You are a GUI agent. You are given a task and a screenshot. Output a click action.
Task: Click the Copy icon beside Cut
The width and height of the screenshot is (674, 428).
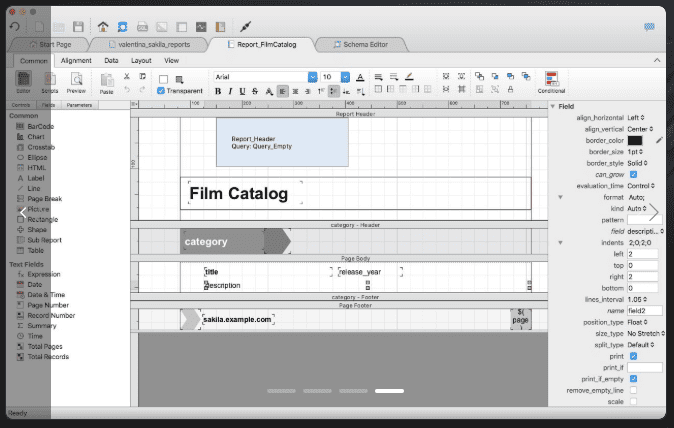click(x=142, y=76)
